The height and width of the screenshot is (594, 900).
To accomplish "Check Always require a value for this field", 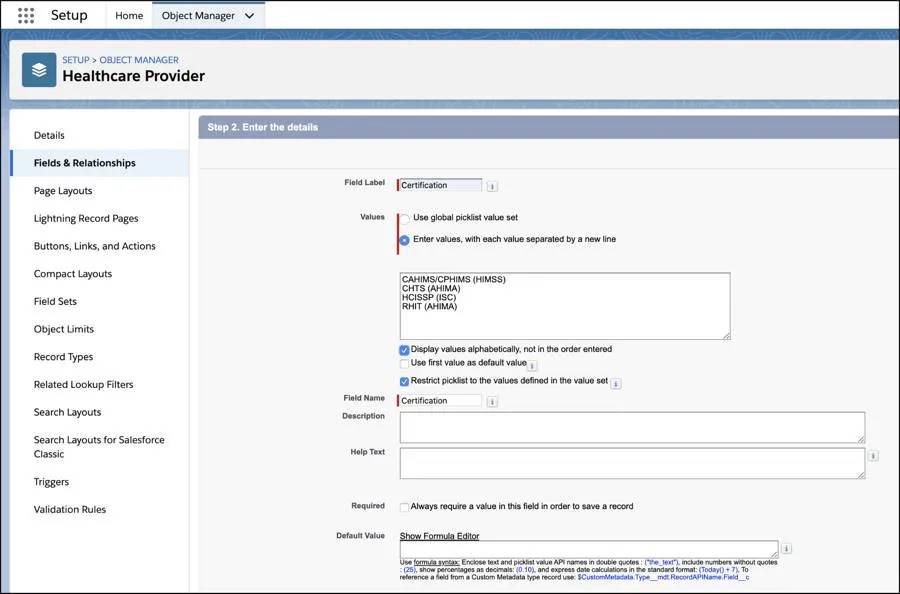I will tap(403, 506).
